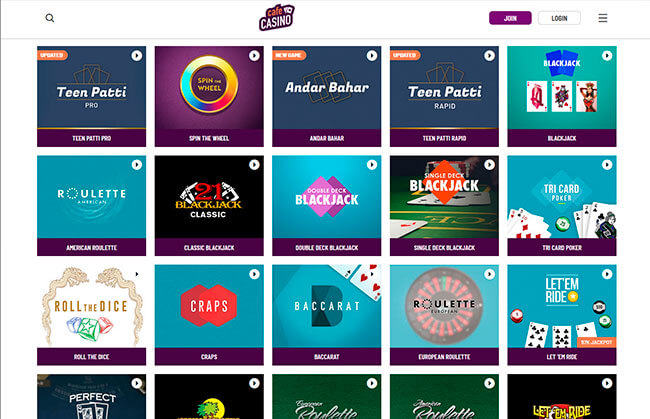Click the Cafe Casino logo
The image size is (650, 419).
tap(276, 17)
